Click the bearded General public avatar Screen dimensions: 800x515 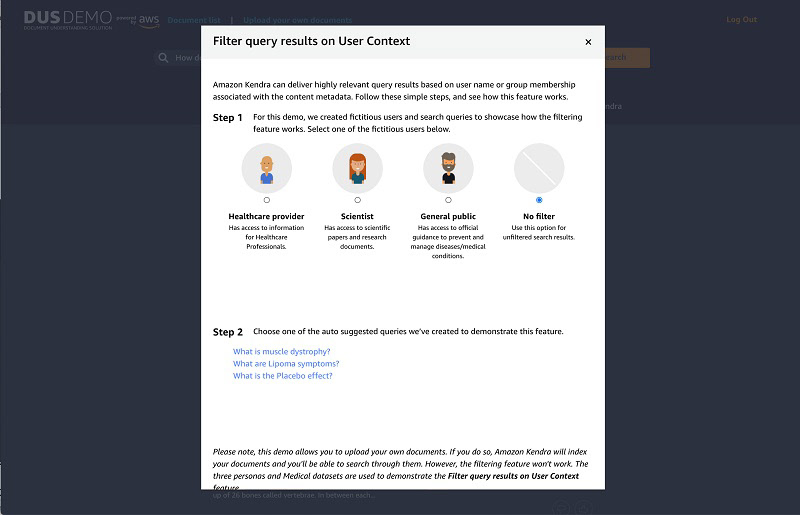click(448, 168)
